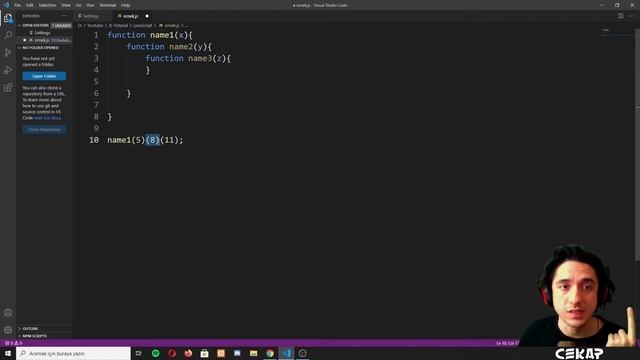640x360 pixels.
Task: Click the VS Code logo in title bar
Action: pos(6,5)
